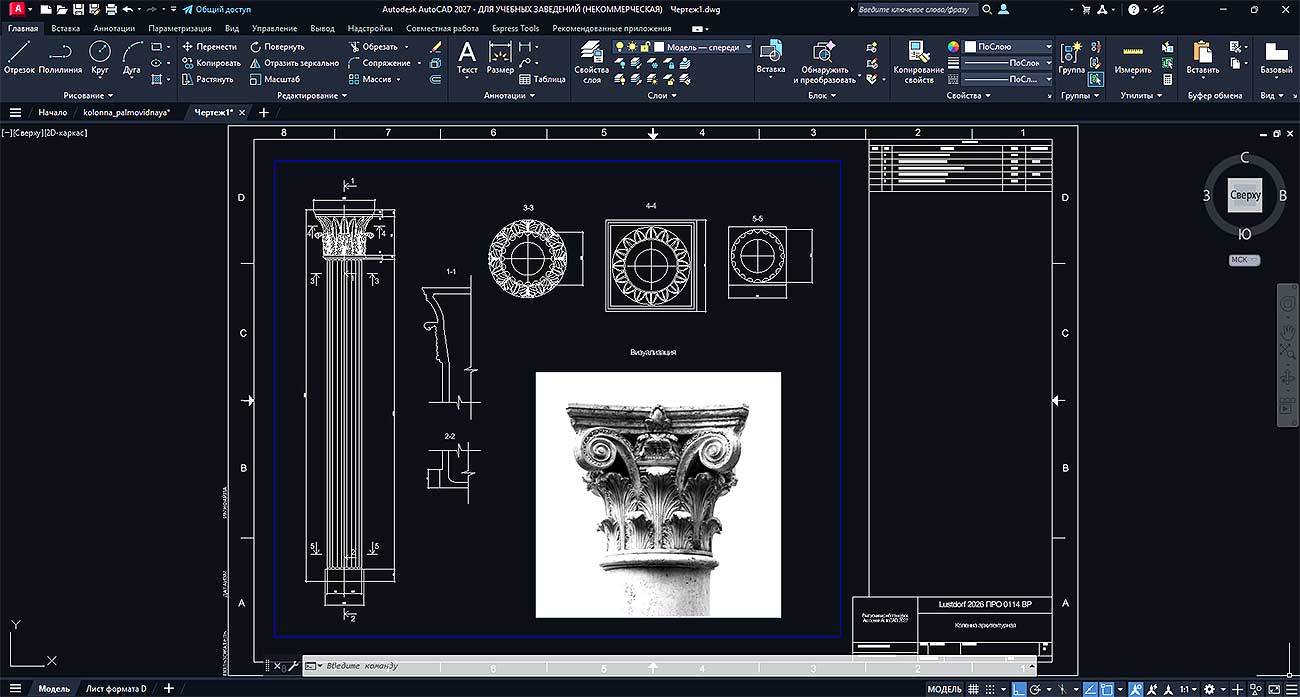Viewport: 1300px width, 697px height.
Task: Select the Дуга (Arc) tool
Action: pyautogui.click(x=132, y=57)
